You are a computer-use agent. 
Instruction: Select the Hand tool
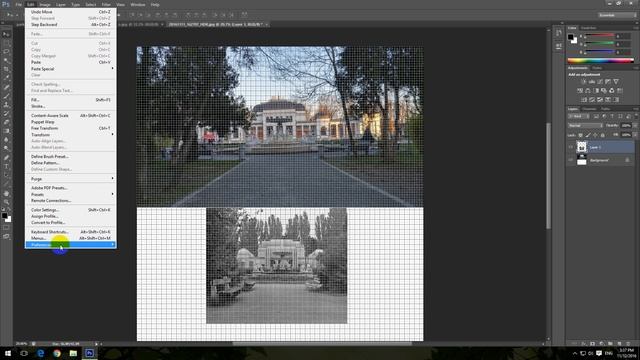[6, 193]
